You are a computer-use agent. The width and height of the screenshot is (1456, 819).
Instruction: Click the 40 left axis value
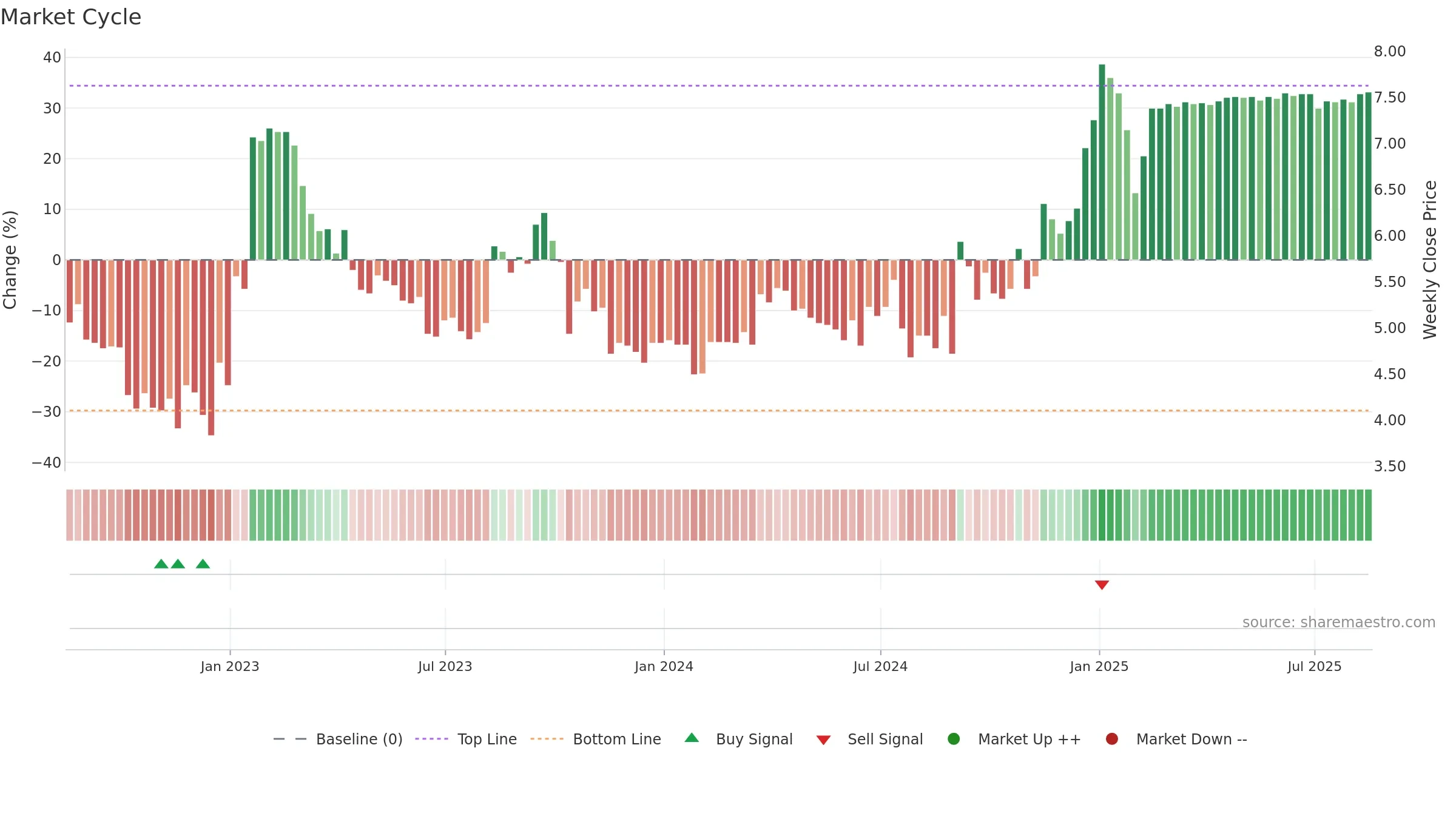(52, 57)
